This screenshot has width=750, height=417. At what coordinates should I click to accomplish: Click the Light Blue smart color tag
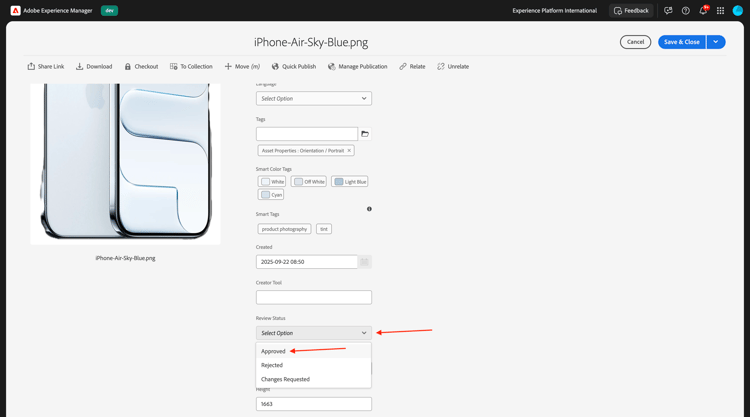coord(350,182)
